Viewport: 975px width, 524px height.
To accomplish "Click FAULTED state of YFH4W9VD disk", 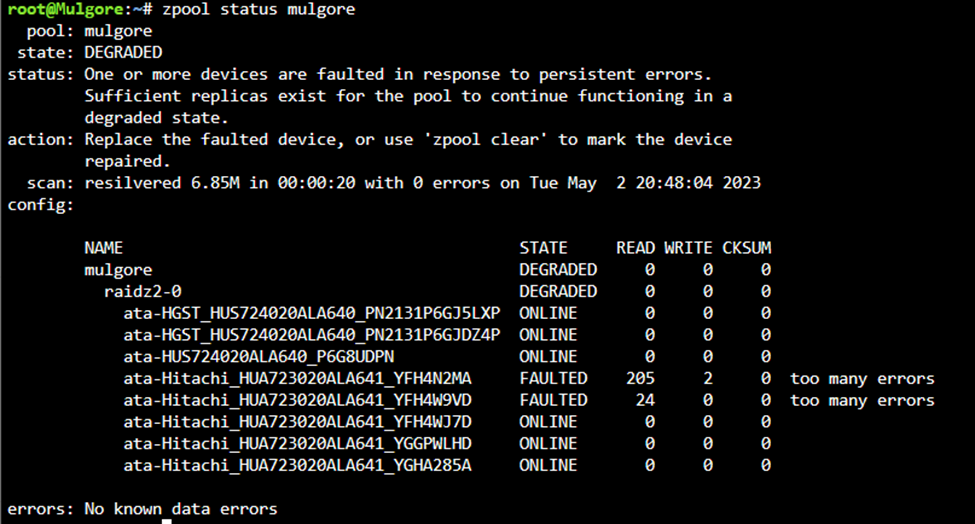I will [x=553, y=400].
